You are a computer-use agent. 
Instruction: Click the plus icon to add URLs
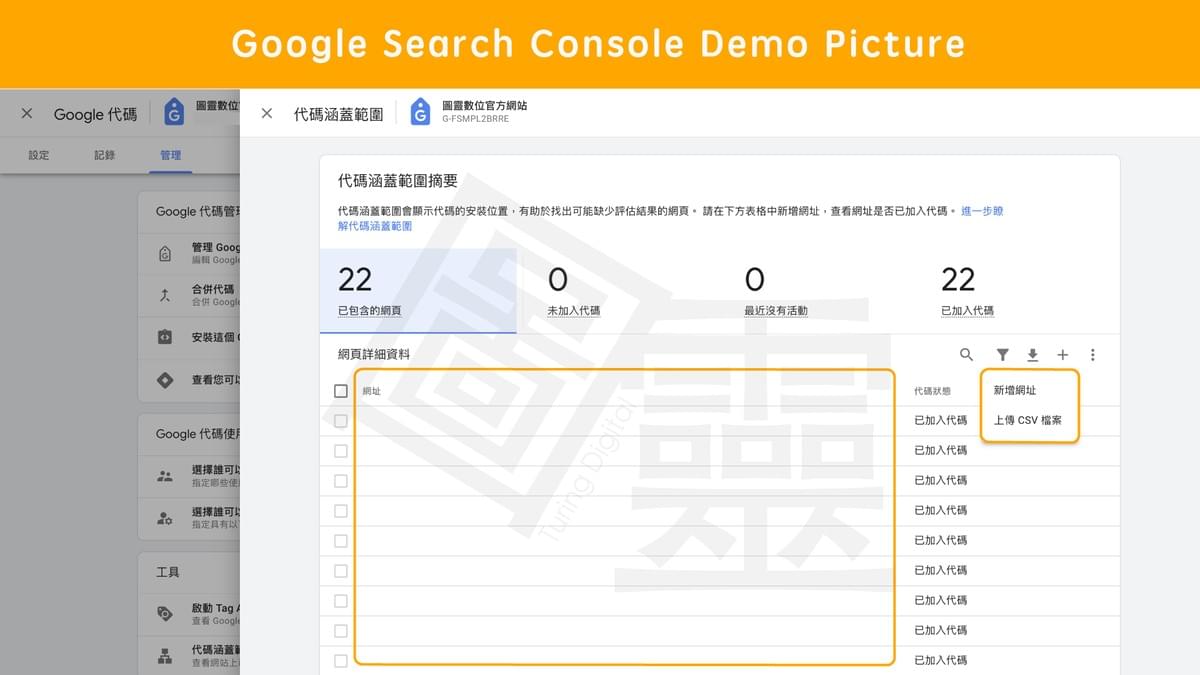(x=1063, y=355)
